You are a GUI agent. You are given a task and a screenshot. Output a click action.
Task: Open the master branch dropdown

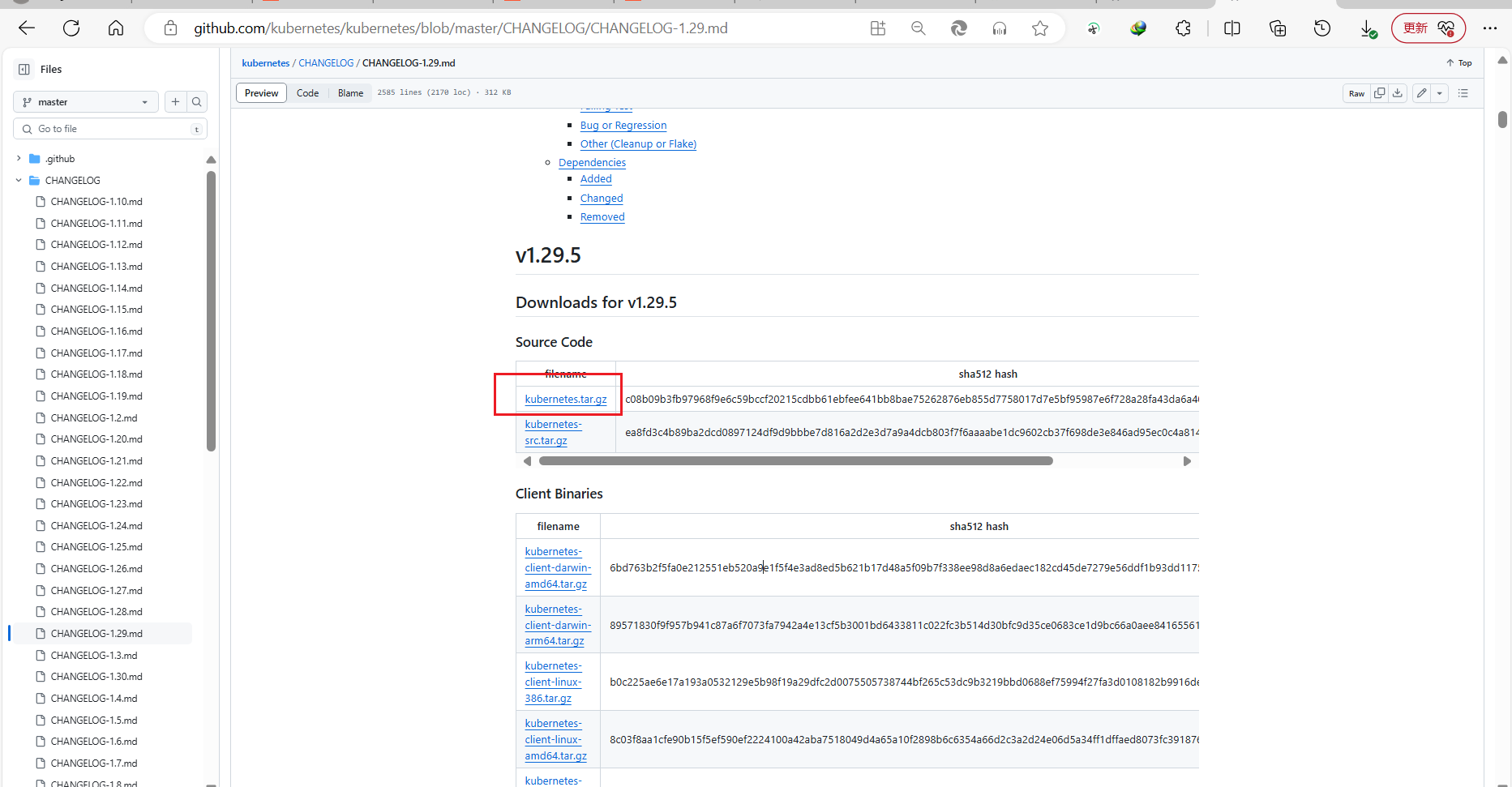tap(86, 102)
